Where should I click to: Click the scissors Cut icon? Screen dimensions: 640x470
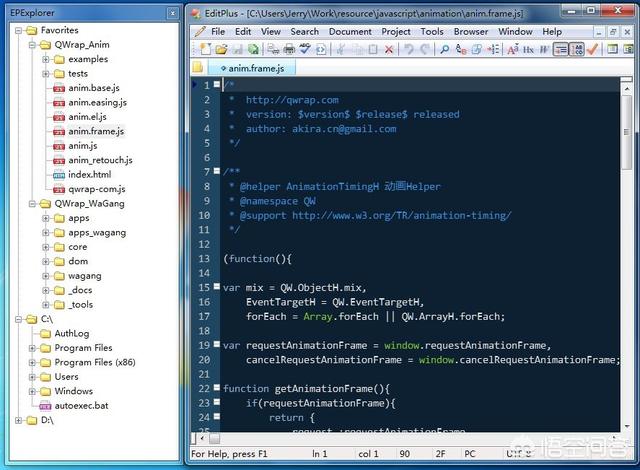point(340,49)
